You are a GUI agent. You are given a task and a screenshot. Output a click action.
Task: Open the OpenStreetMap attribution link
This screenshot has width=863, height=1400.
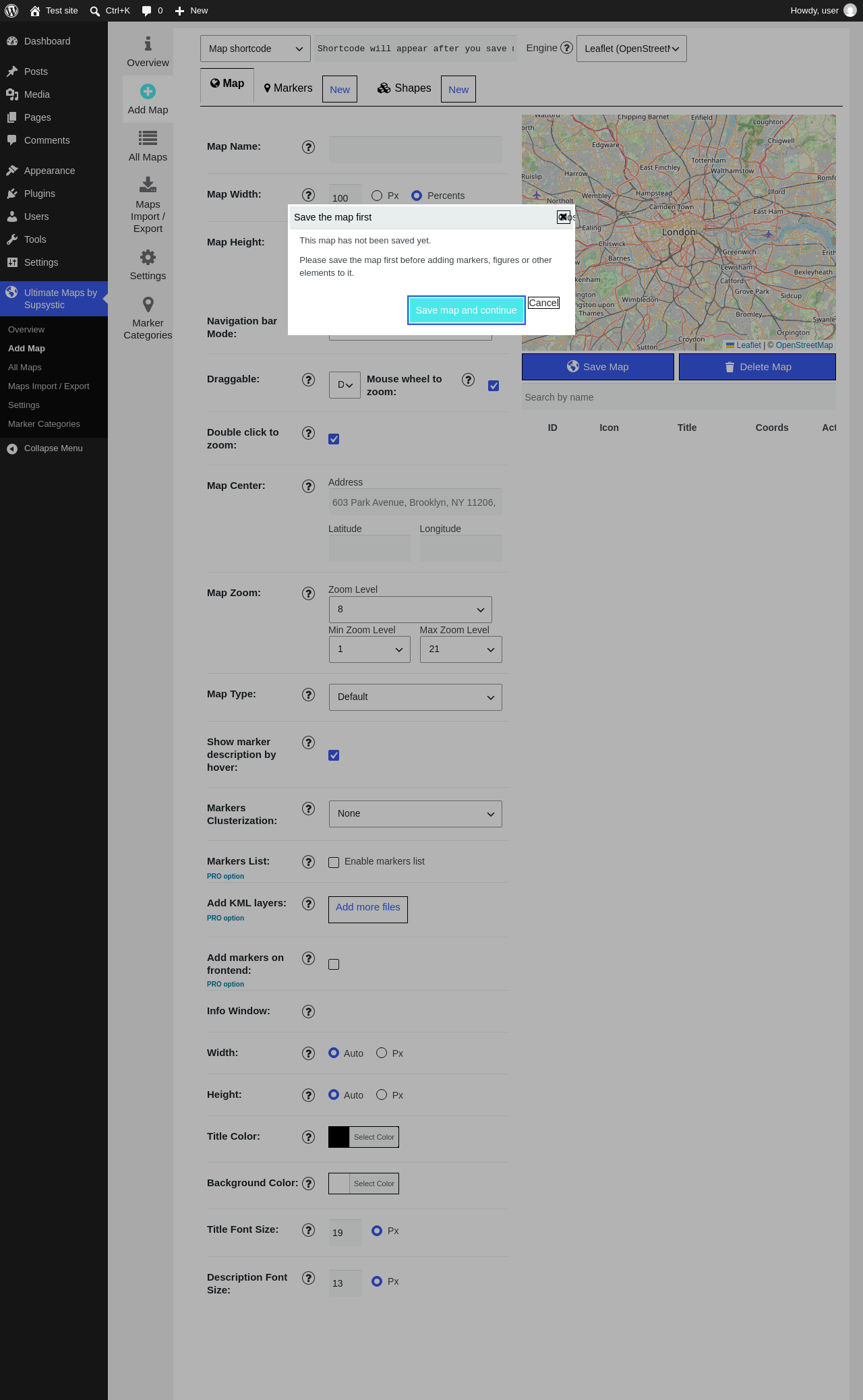(804, 345)
